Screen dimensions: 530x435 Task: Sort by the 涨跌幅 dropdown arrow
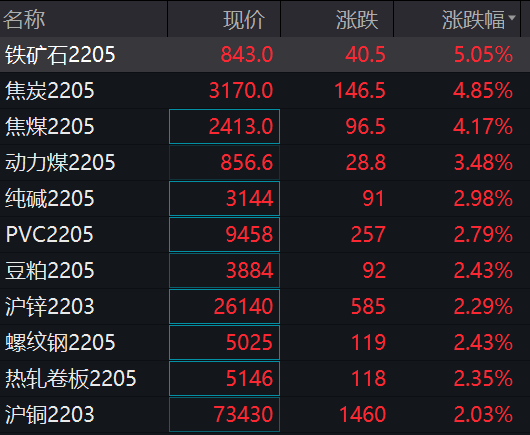click(512, 17)
